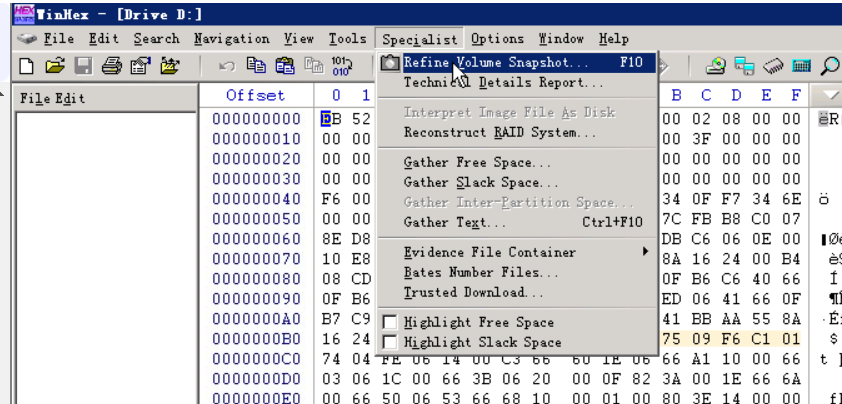
Task: Click File in the left panel header
Action: pyautogui.click(x=34, y=98)
